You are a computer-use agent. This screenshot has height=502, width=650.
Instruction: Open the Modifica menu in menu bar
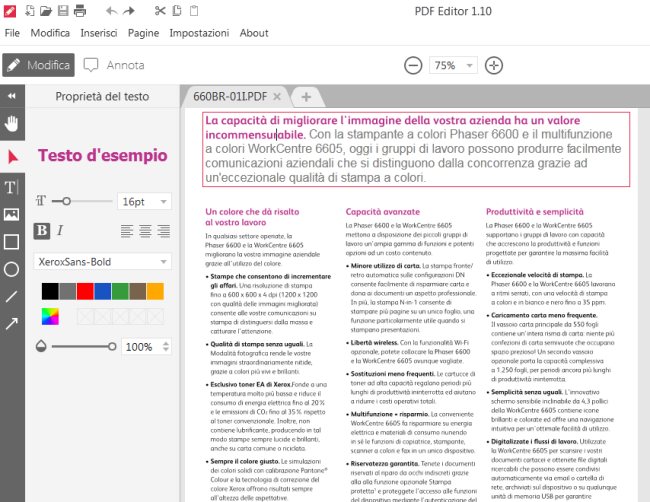tap(50, 33)
